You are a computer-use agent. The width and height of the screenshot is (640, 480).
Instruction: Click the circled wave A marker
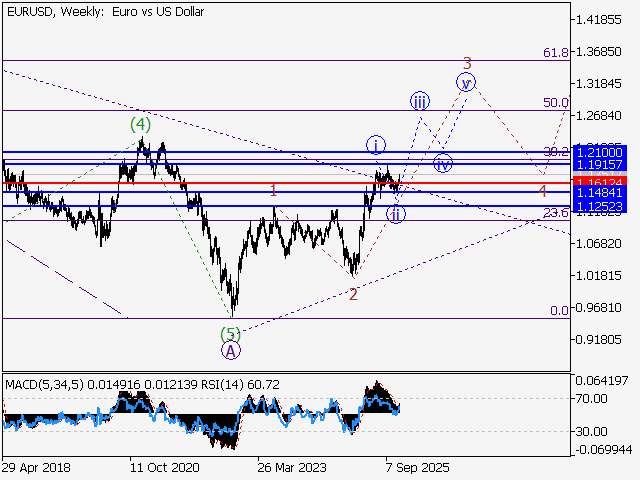(x=231, y=351)
